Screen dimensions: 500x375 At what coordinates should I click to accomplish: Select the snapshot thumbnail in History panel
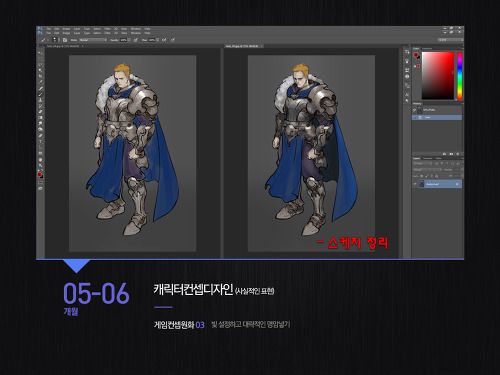pyautogui.click(x=420, y=110)
